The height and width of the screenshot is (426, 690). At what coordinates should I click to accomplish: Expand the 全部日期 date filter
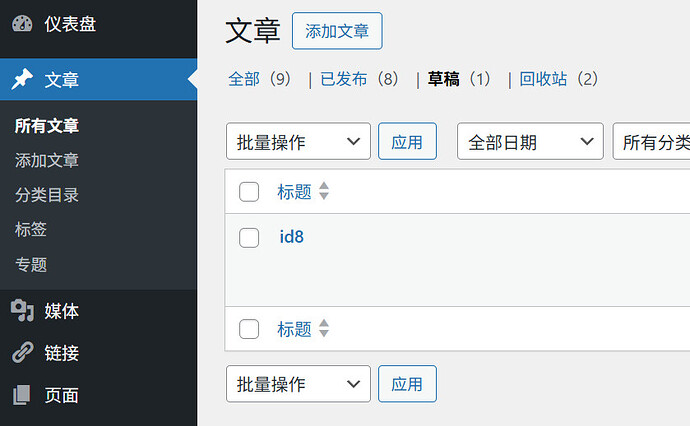[x=530, y=142]
